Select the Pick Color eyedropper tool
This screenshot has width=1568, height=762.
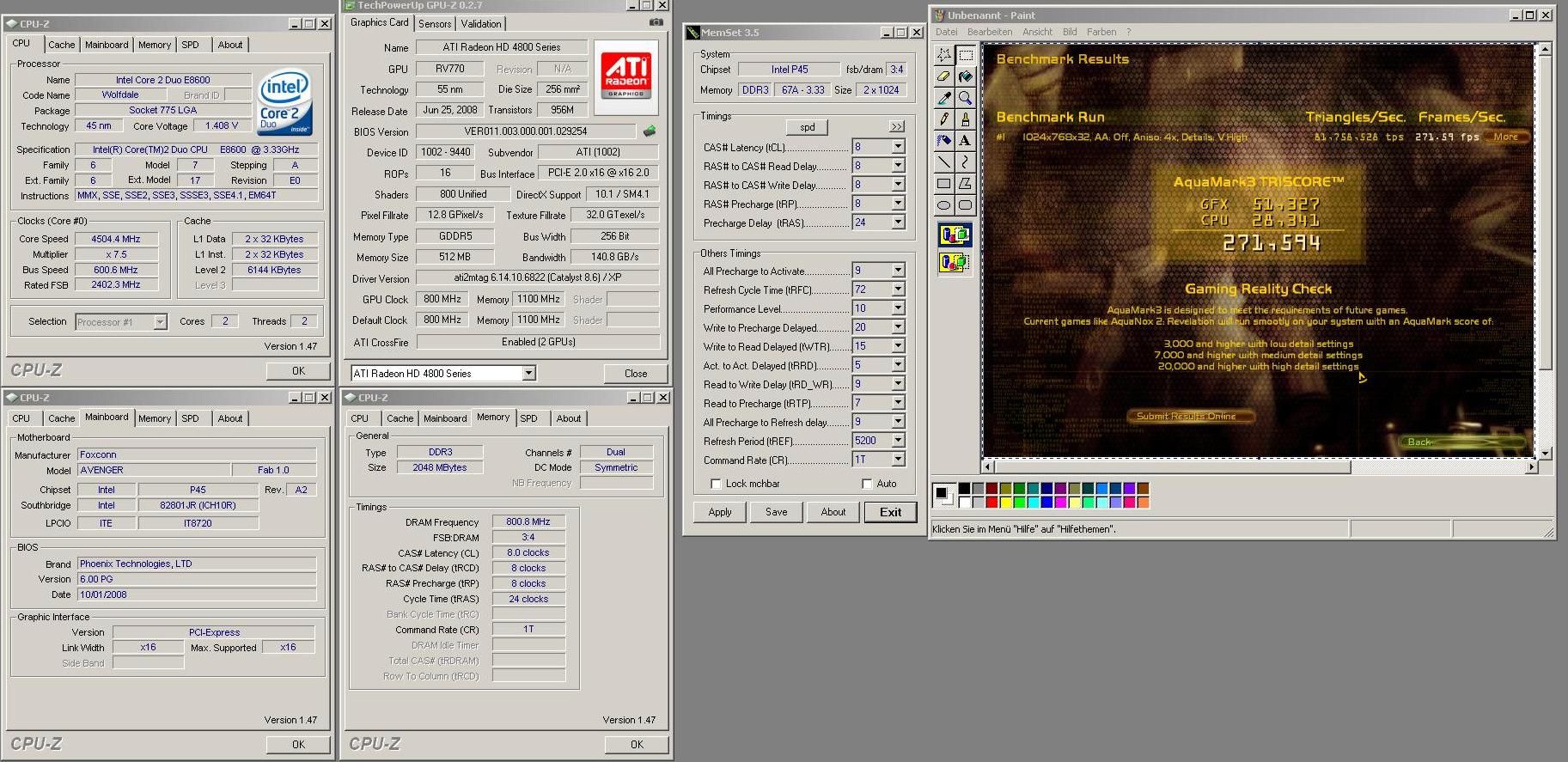[x=943, y=97]
